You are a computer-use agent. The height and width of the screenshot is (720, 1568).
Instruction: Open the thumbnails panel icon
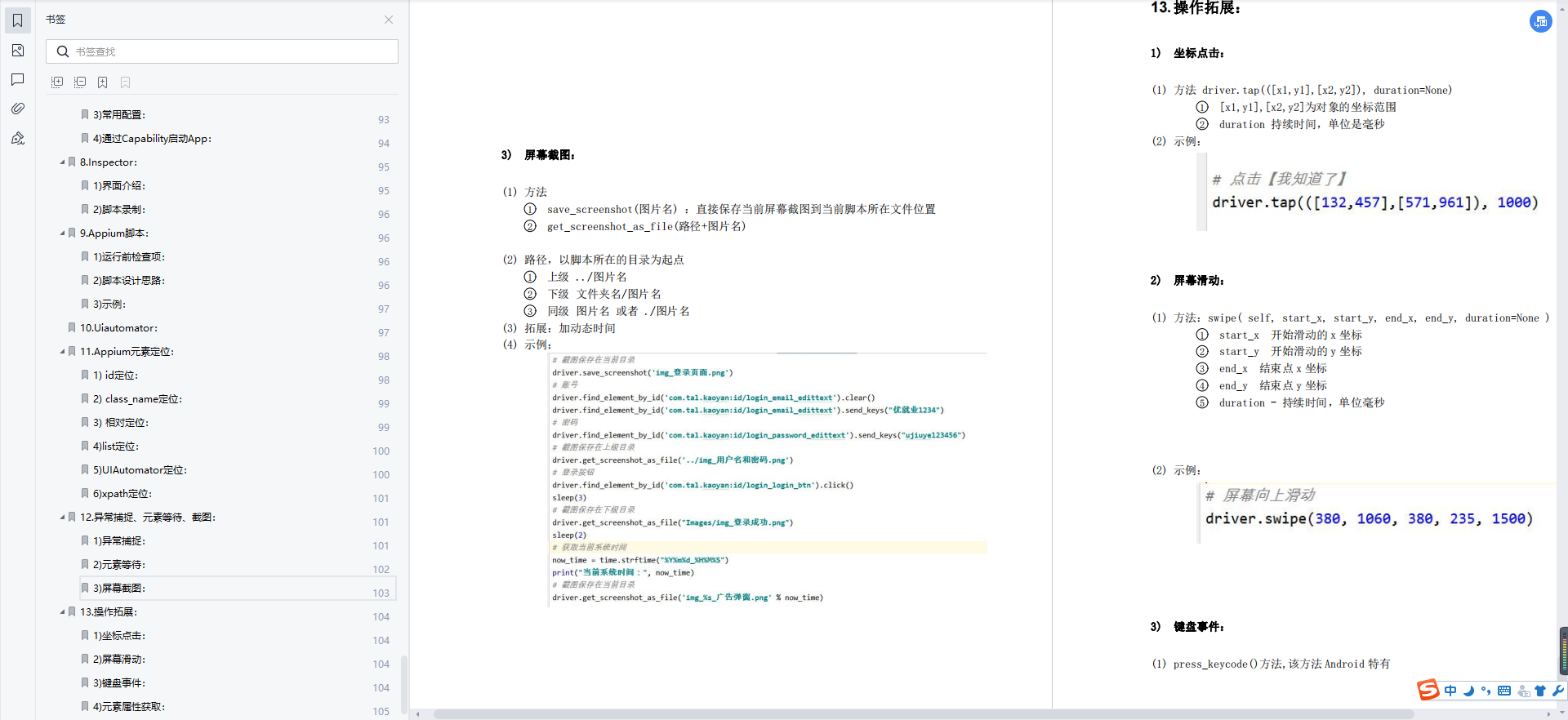pos(18,51)
